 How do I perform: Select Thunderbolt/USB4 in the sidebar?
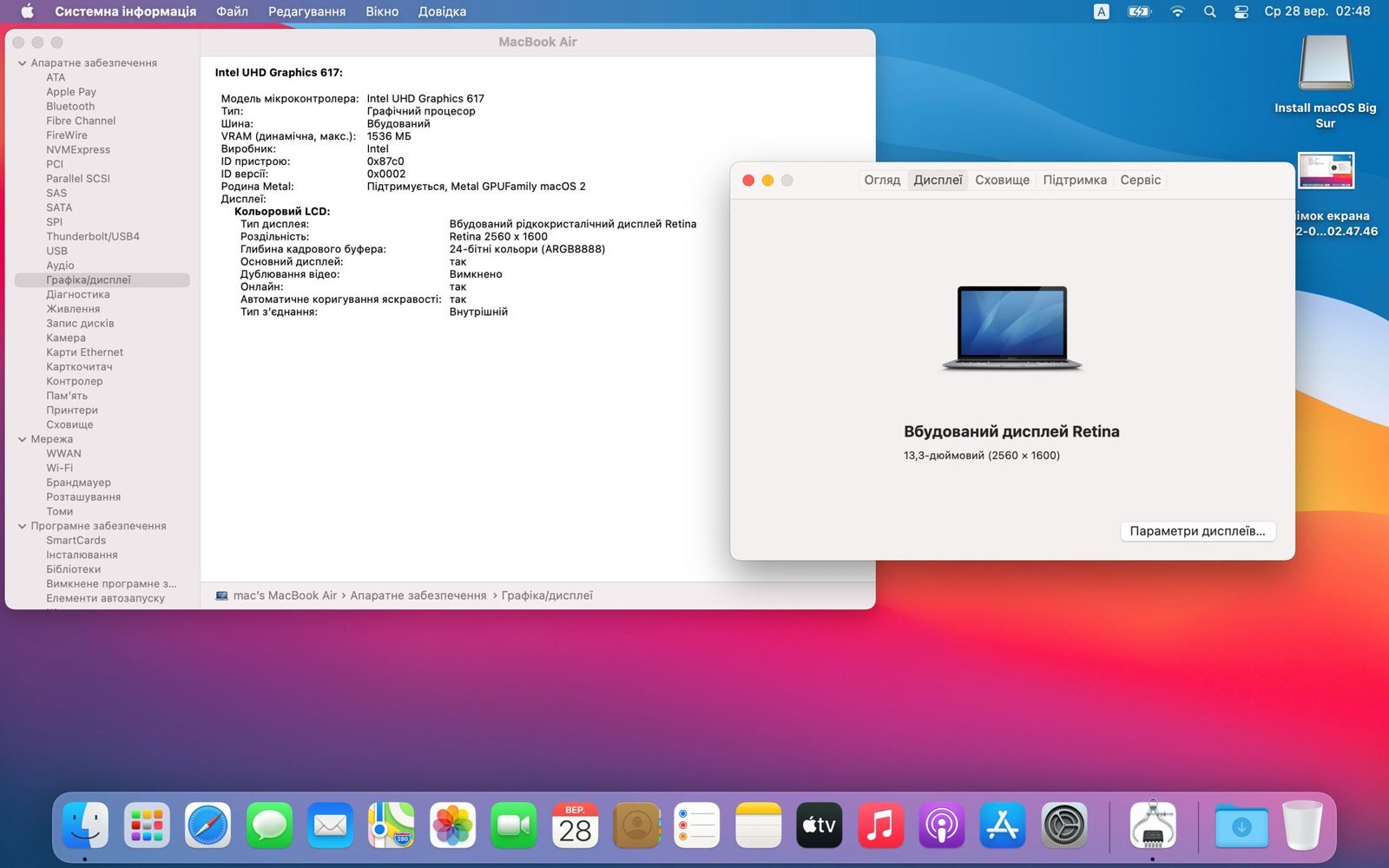tap(93, 237)
